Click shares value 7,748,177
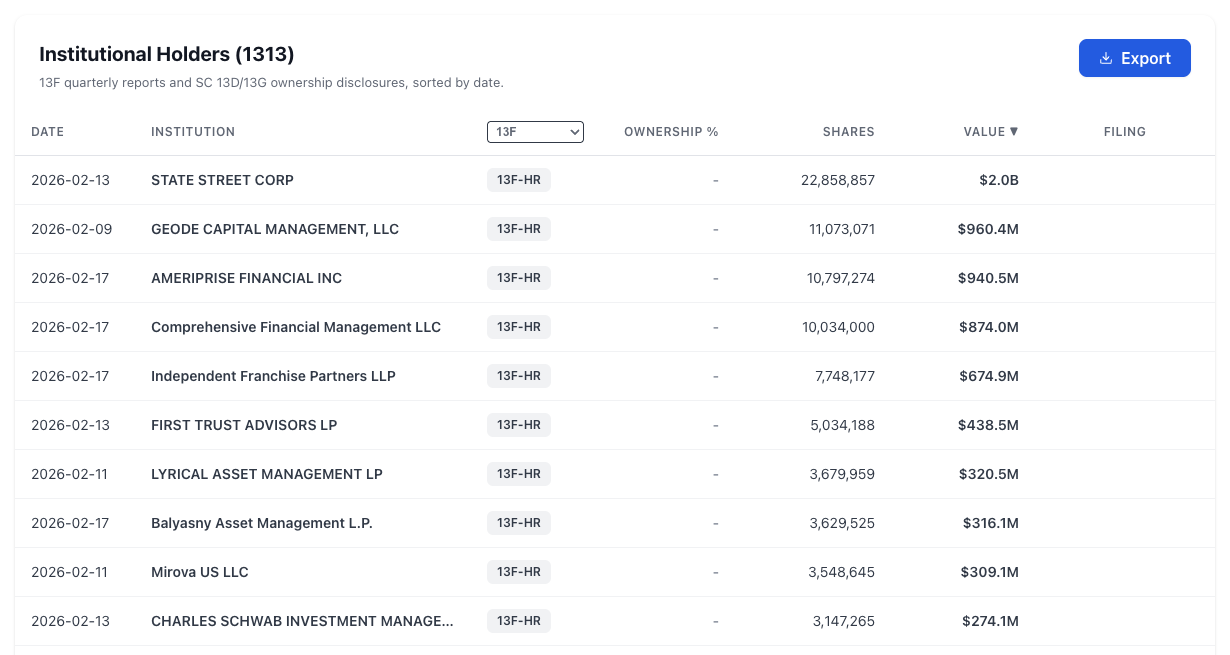 845,376
